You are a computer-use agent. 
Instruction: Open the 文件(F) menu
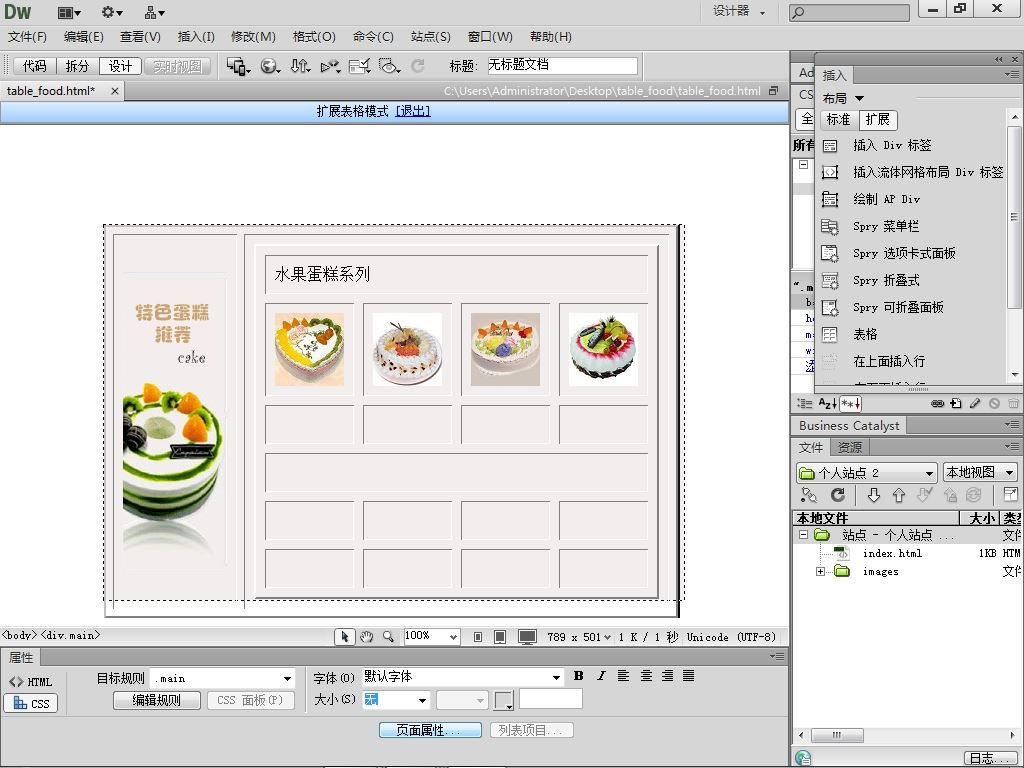[x=27, y=37]
